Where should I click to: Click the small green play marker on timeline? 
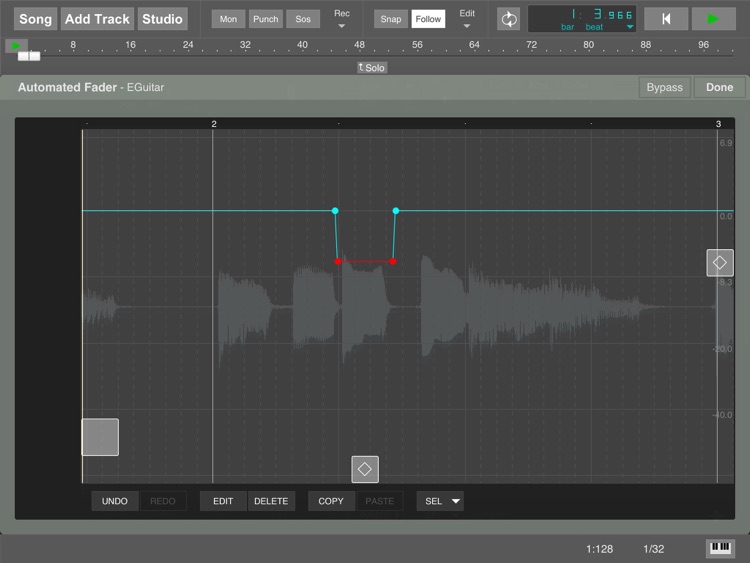pos(16,46)
